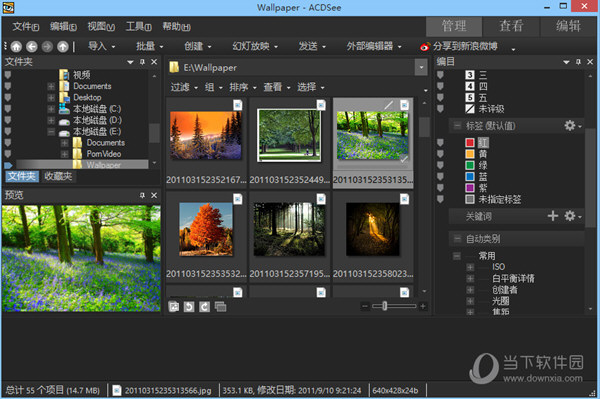Close the 文件夹 folders panel
The height and width of the screenshot is (399, 600).
coord(154,62)
